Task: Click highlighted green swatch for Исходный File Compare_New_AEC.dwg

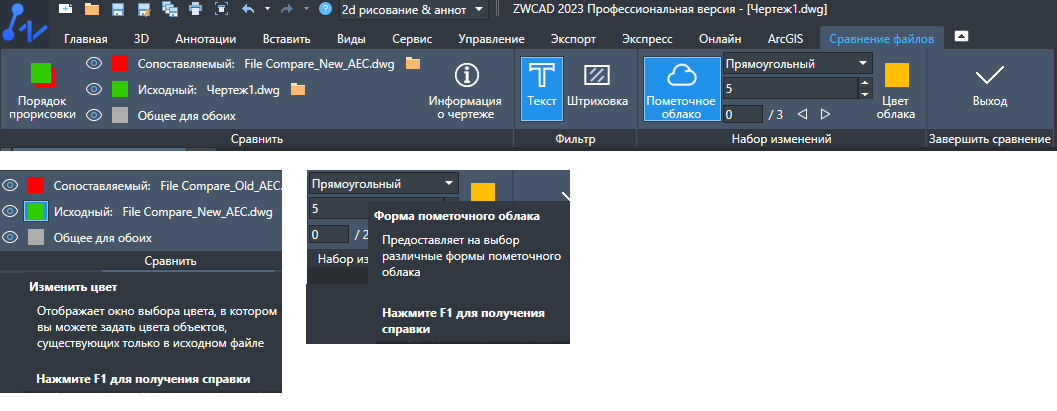Action: coord(36,212)
